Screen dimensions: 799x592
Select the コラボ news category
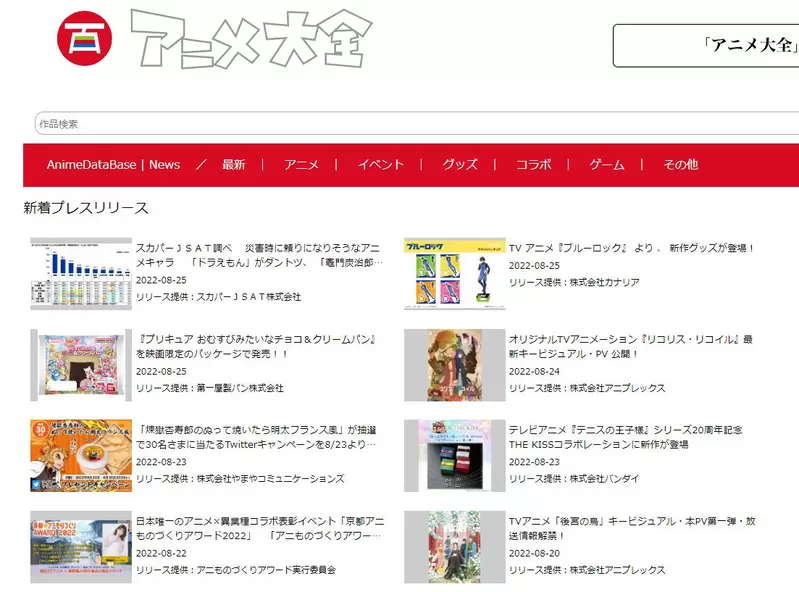click(534, 165)
